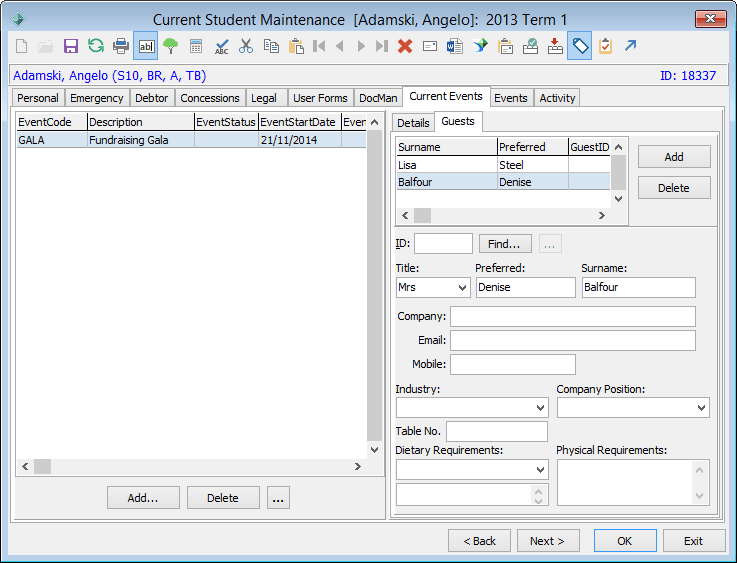This screenshot has height=563, width=737.
Task: Open the Activity tab
Action: (557, 98)
